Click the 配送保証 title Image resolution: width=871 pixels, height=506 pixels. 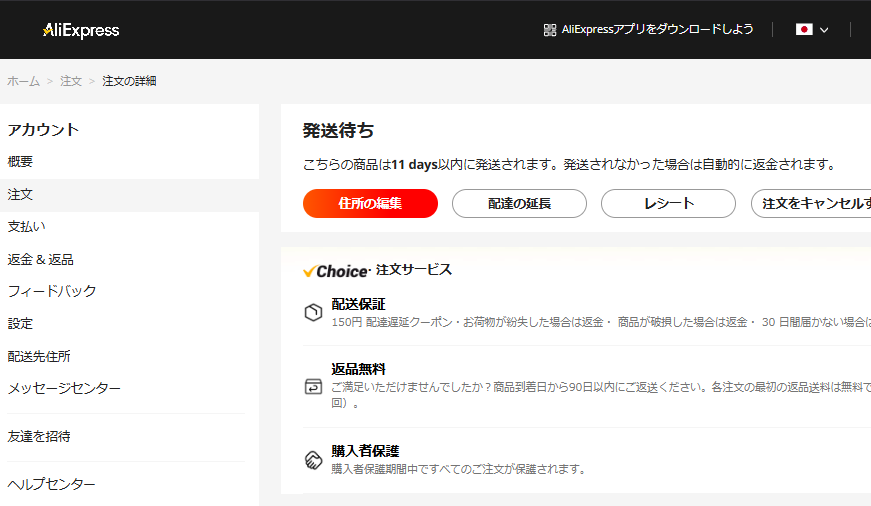tap(358, 304)
